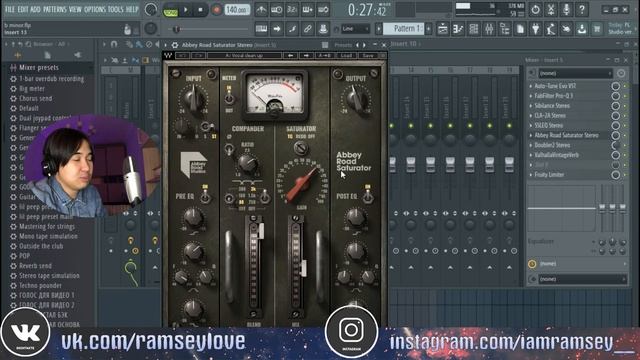Toggle wait for input icon
Screen dimensions: 640x360
pos(277,10)
